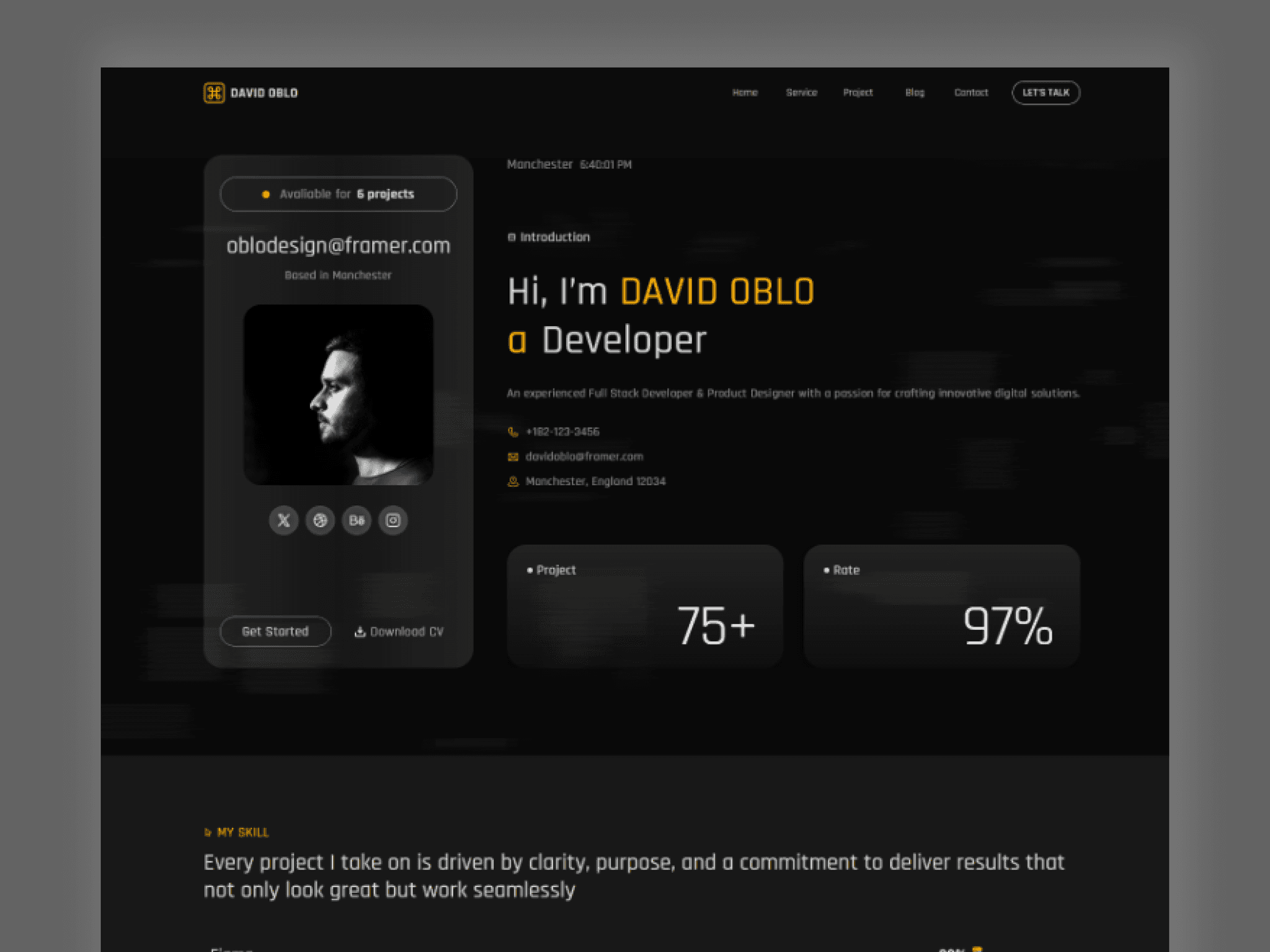Click the Based in Manchester text
The image size is (1270, 952).
pyautogui.click(x=338, y=275)
